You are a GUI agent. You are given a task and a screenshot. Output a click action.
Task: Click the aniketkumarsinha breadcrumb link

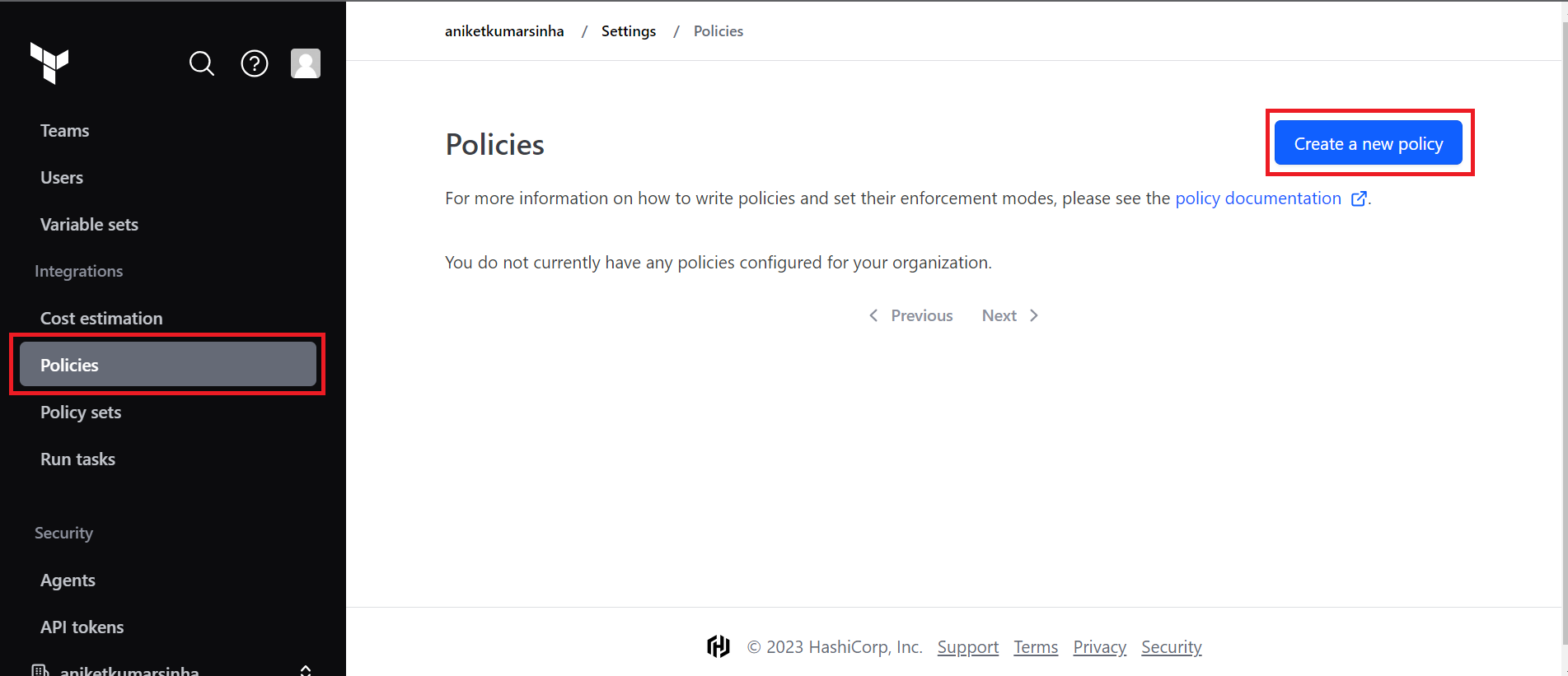[x=504, y=31]
